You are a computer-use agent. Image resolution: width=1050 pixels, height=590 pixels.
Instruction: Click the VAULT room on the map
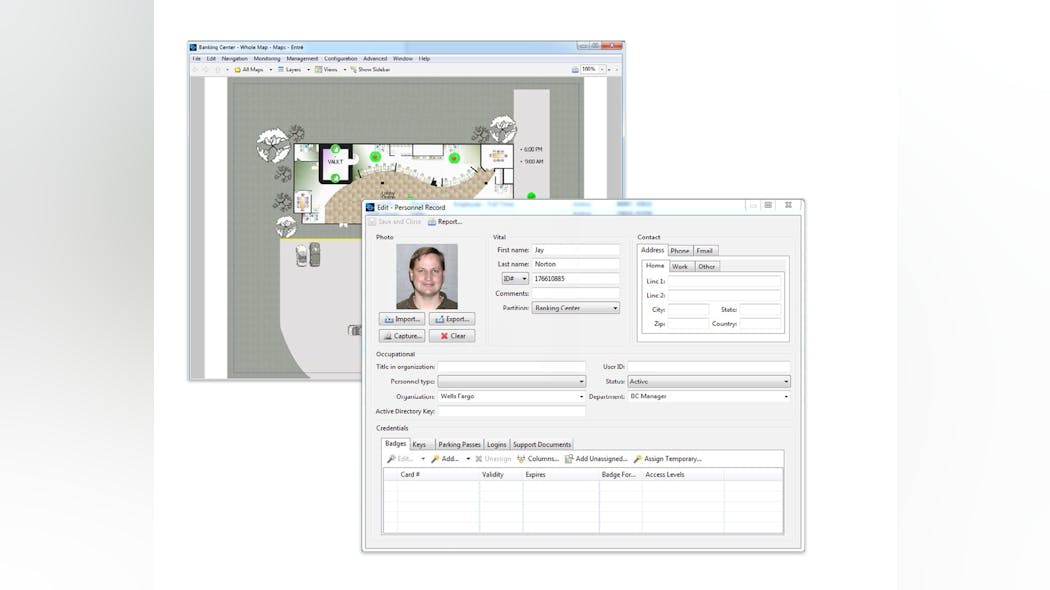point(335,162)
